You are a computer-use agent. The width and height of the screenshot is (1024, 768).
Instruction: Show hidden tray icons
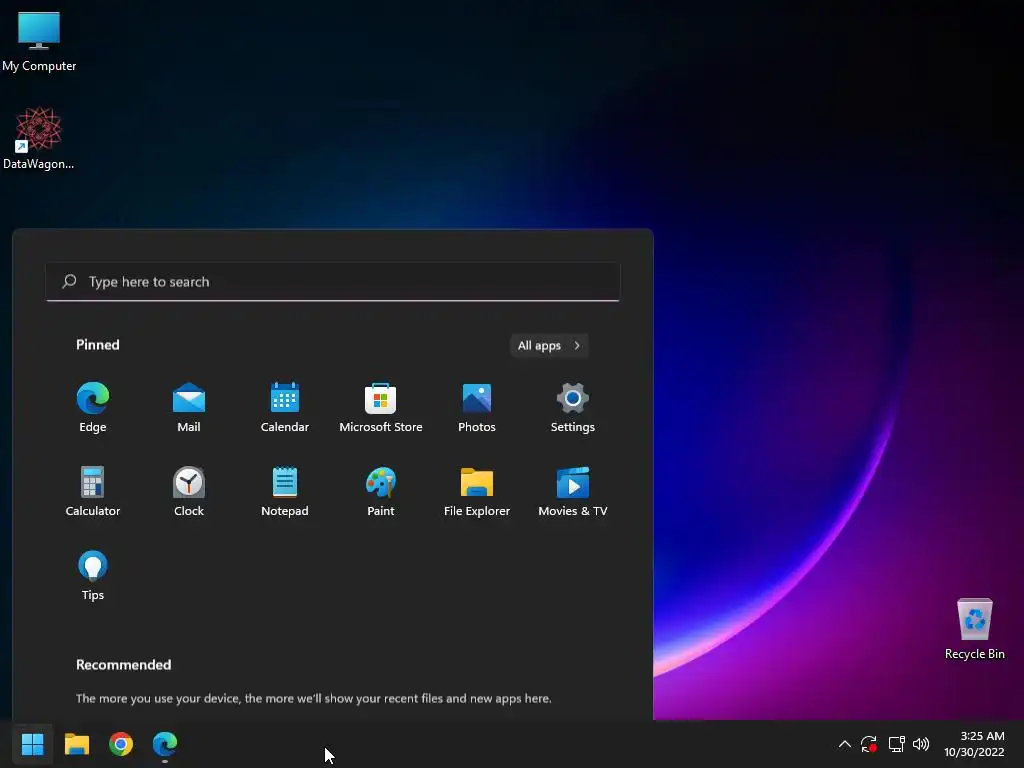coord(844,744)
